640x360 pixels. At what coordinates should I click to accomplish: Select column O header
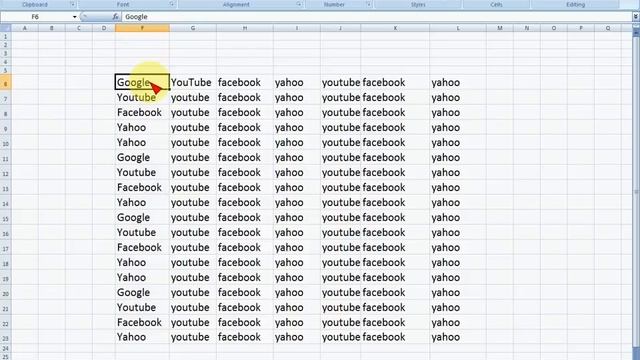pyautogui.click(x=554, y=28)
